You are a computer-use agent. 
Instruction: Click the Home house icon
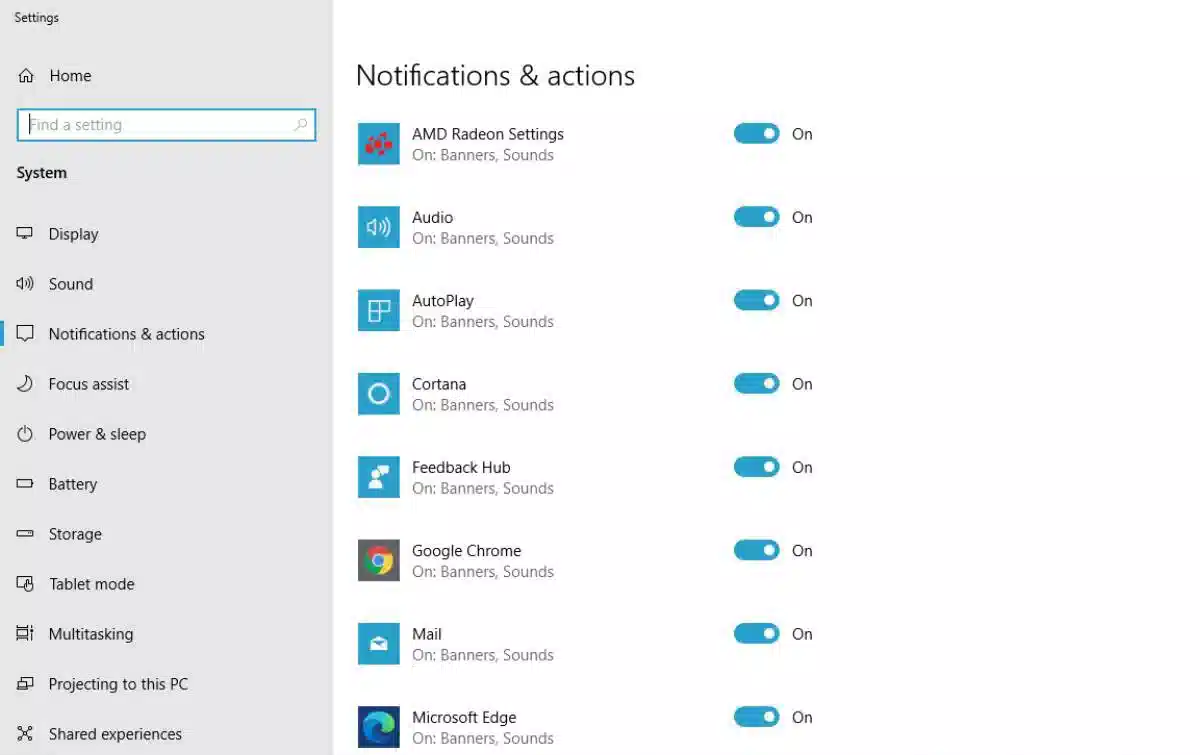tap(26, 76)
